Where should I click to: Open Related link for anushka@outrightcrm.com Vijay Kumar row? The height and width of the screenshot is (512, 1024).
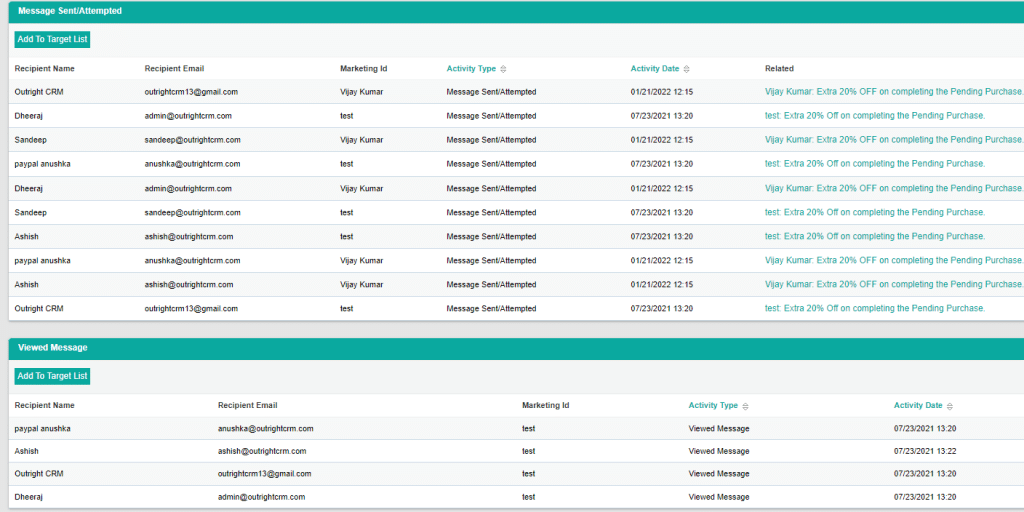click(x=894, y=261)
